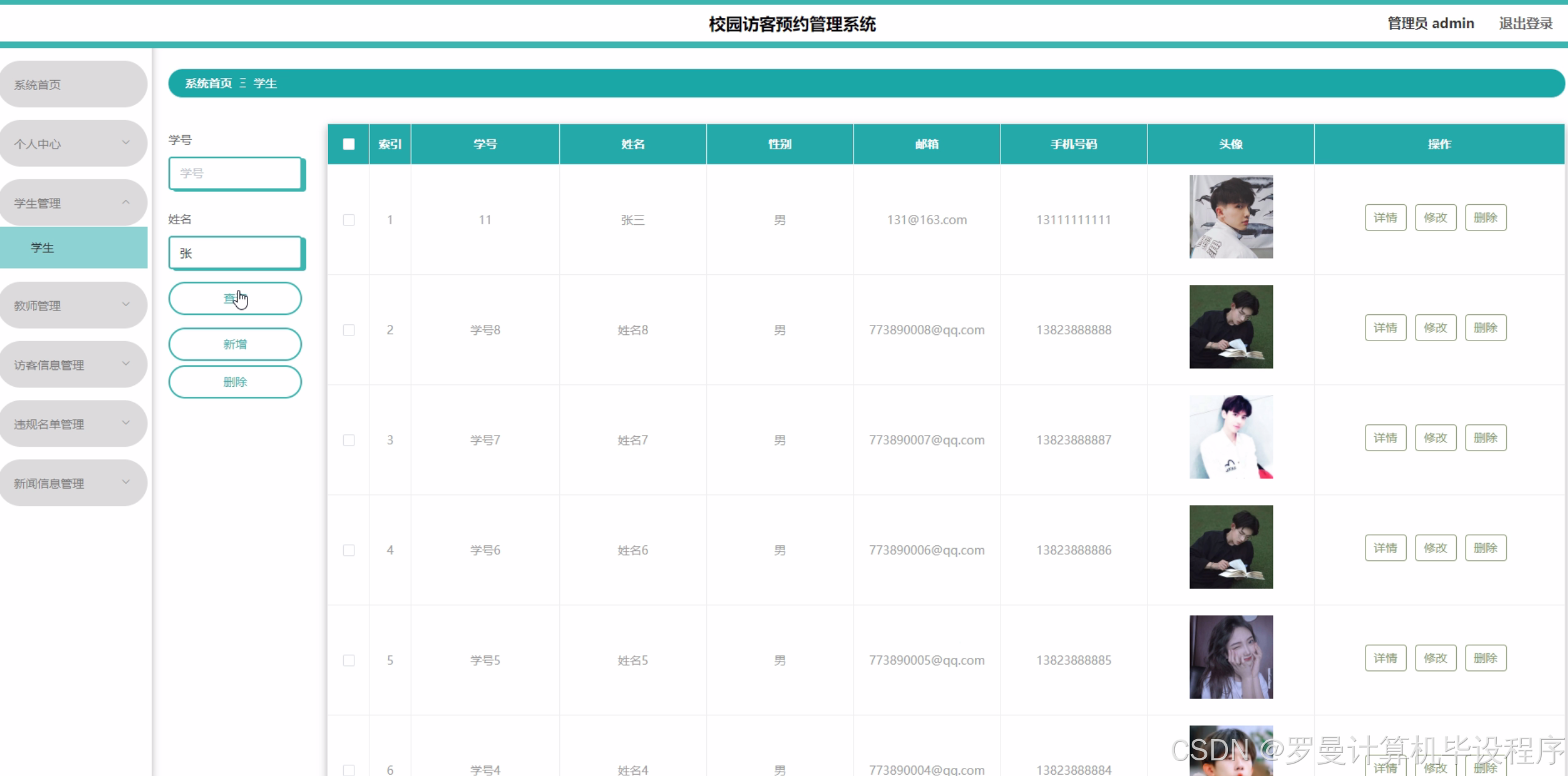Expand the 教师管理 menu chevron
Screen dimensions: 1568x776
[x=126, y=305]
